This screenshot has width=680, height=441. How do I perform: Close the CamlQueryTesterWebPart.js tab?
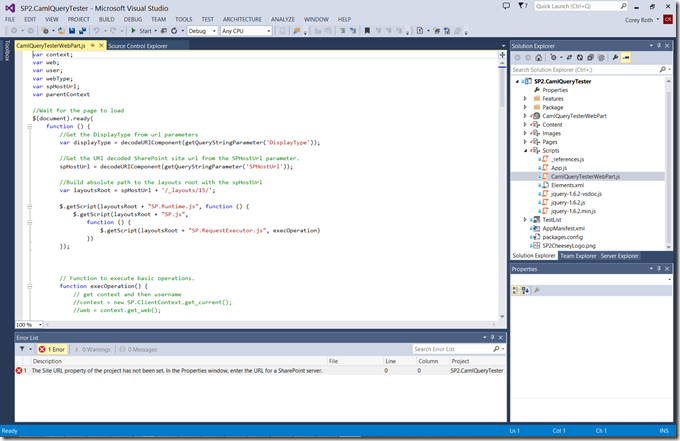[101, 46]
